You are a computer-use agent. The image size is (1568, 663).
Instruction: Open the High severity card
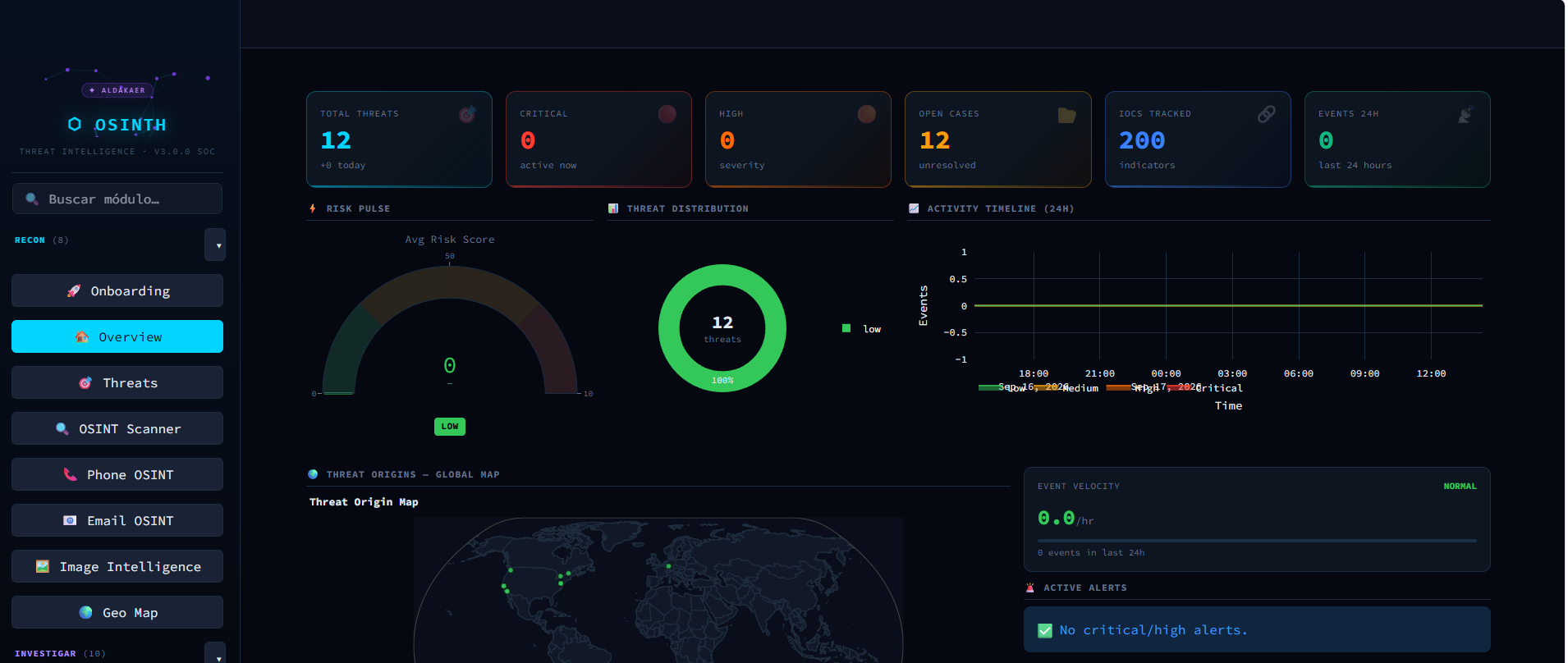tap(798, 139)
